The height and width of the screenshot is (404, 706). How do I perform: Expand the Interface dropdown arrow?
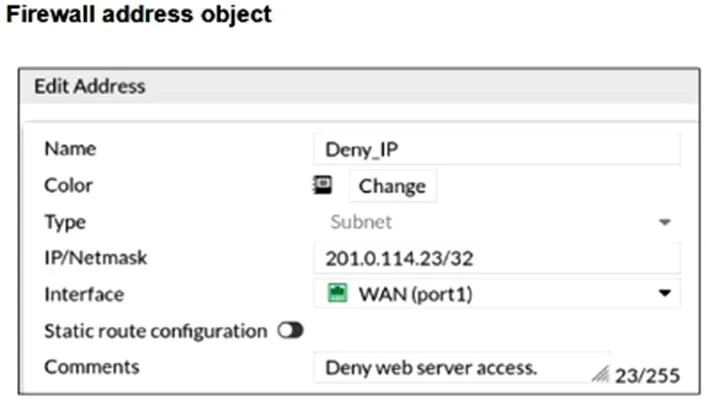(665, 294)
